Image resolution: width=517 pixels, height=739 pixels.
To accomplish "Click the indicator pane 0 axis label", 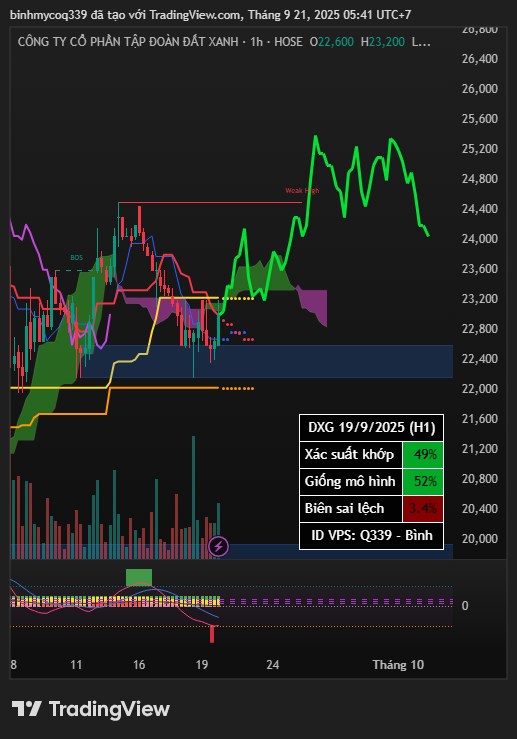I will pos(465,606).
